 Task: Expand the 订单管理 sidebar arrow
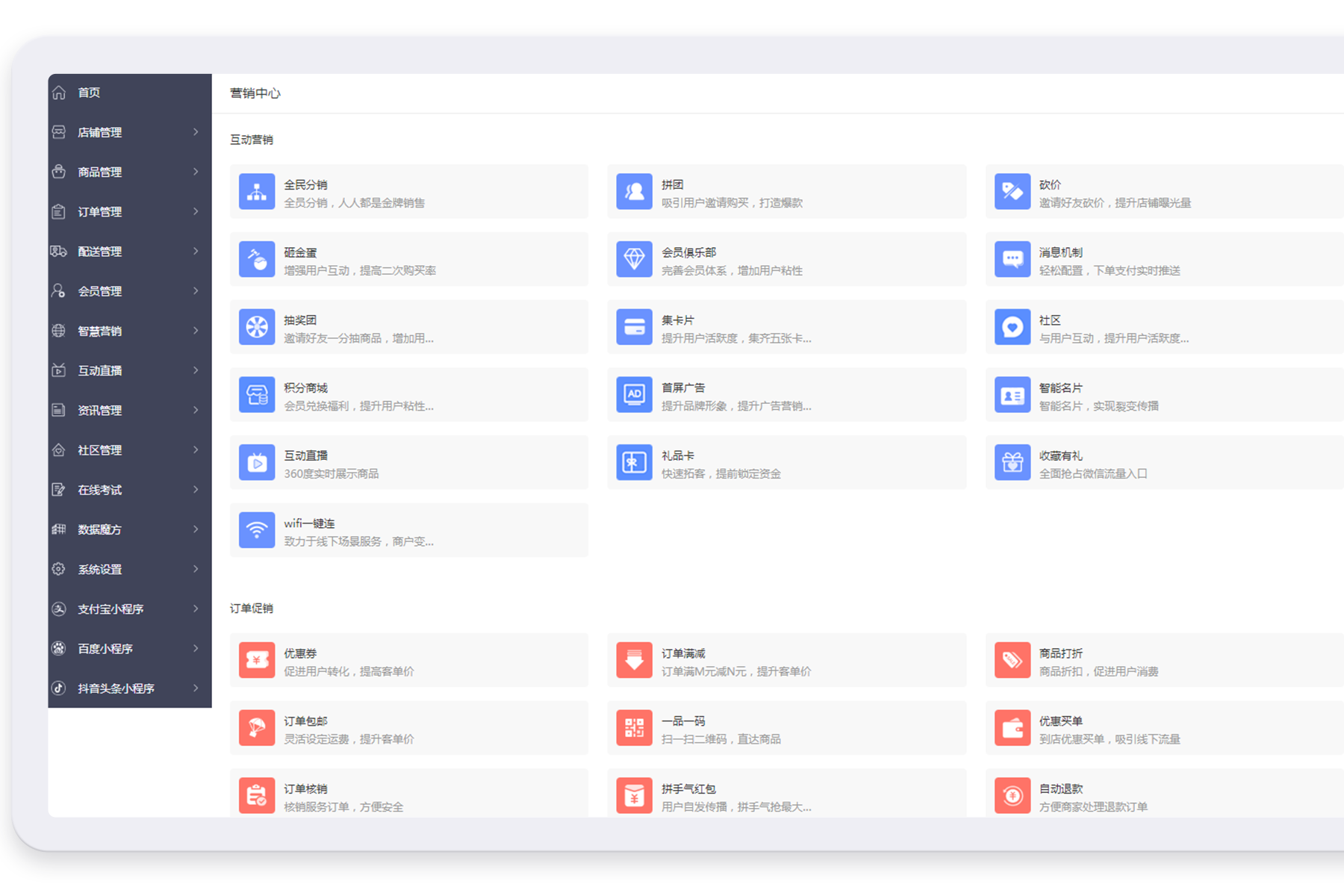pyautogui.click(x=196, y=211)
